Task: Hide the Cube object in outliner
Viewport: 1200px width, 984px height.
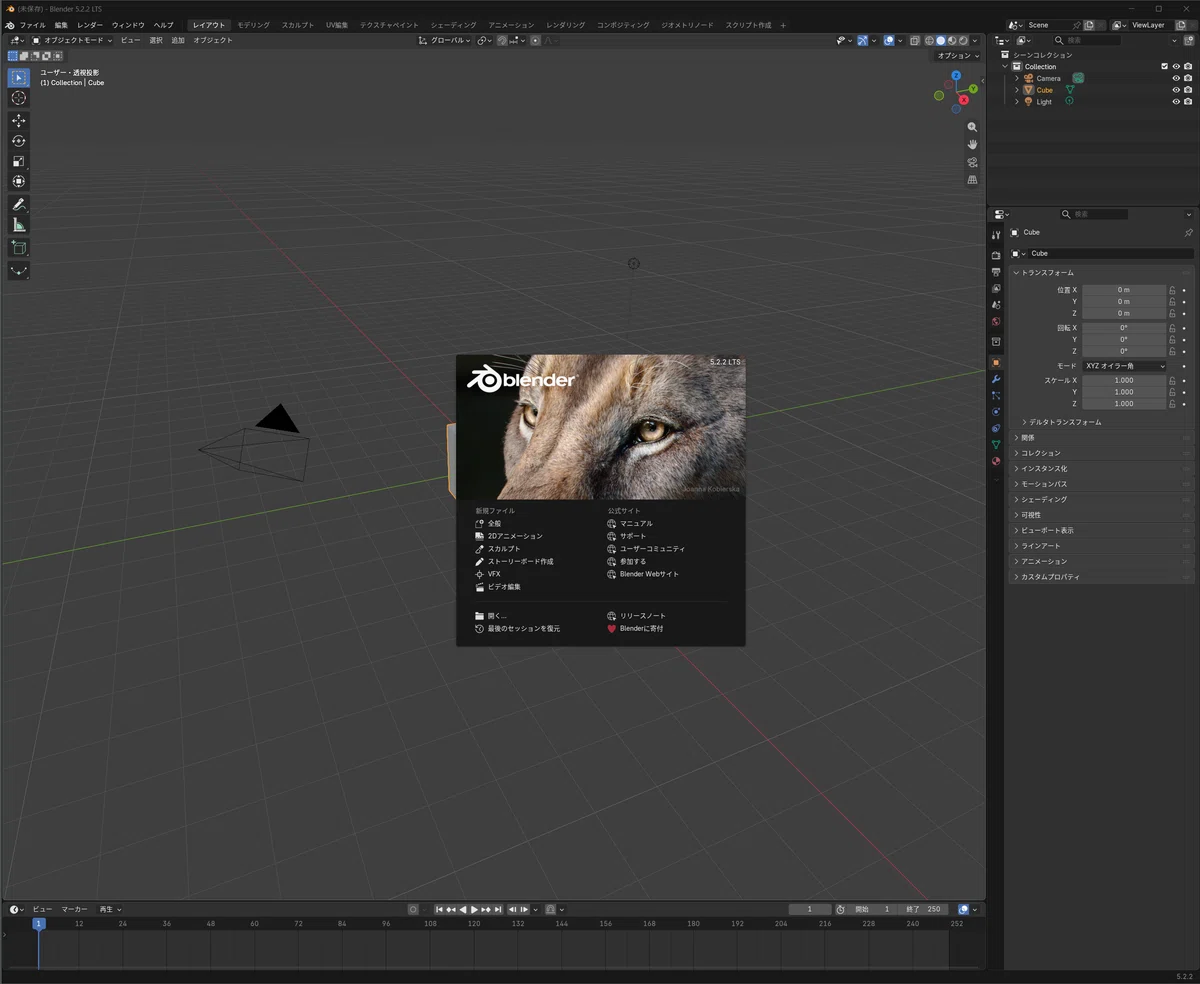Action: coord(1176,90)
